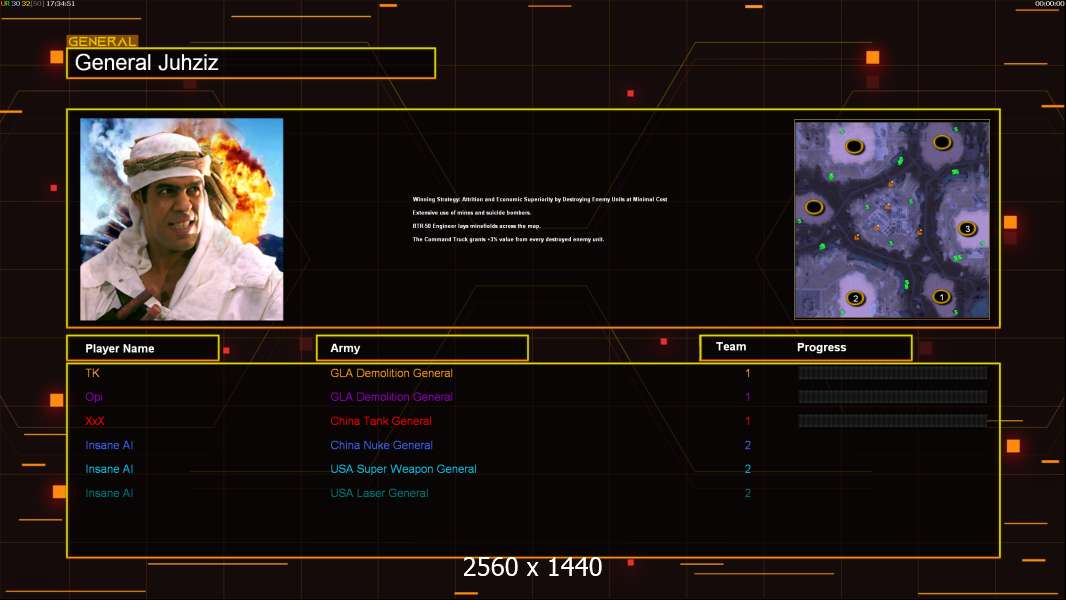This screenshot has width=1066, height=600.
Task: Select Insane AI in China Nuke General row
Action: pos(109,445)
